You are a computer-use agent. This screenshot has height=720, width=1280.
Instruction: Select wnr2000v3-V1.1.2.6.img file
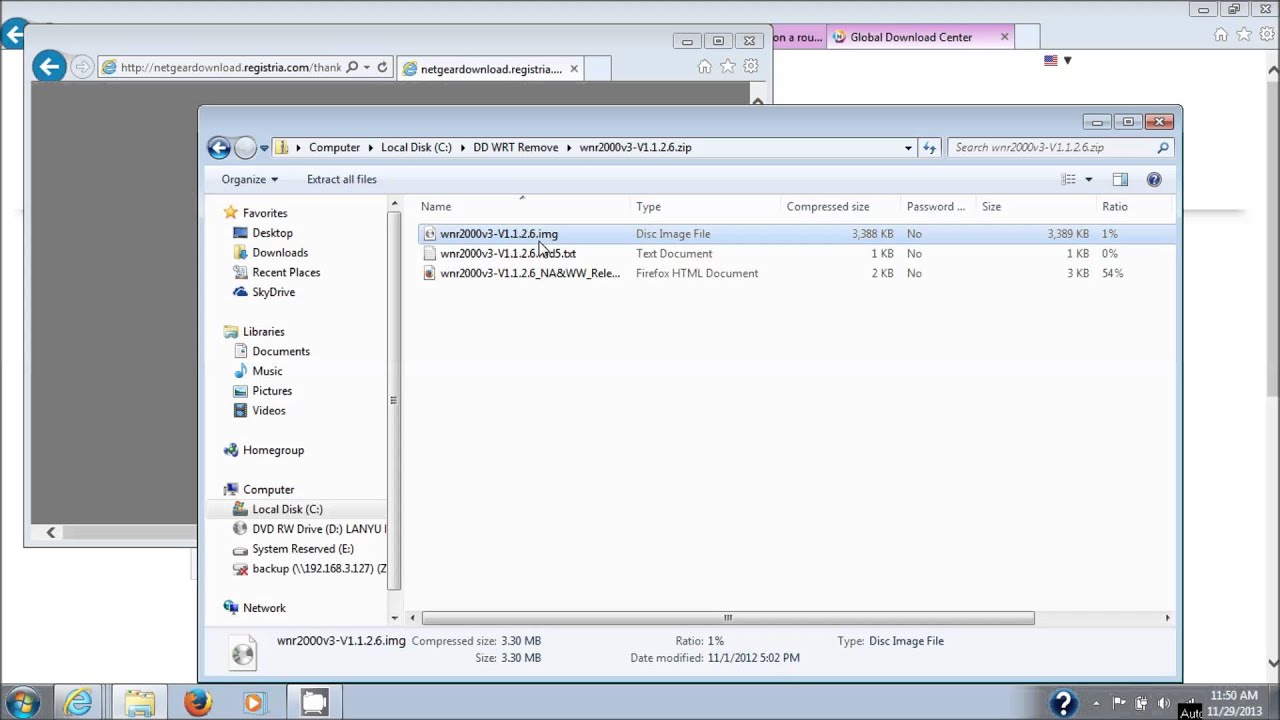tap(499, 233)
